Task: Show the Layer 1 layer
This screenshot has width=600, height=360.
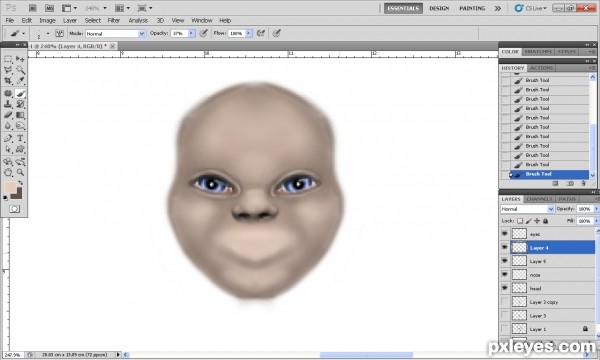Action: 505,329
